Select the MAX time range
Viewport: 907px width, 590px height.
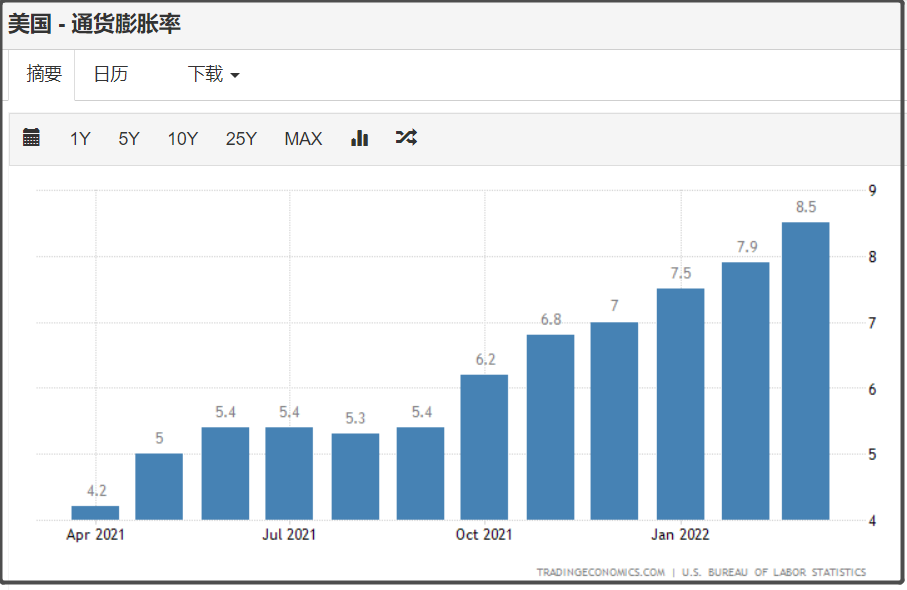click(x=303, y=139)
